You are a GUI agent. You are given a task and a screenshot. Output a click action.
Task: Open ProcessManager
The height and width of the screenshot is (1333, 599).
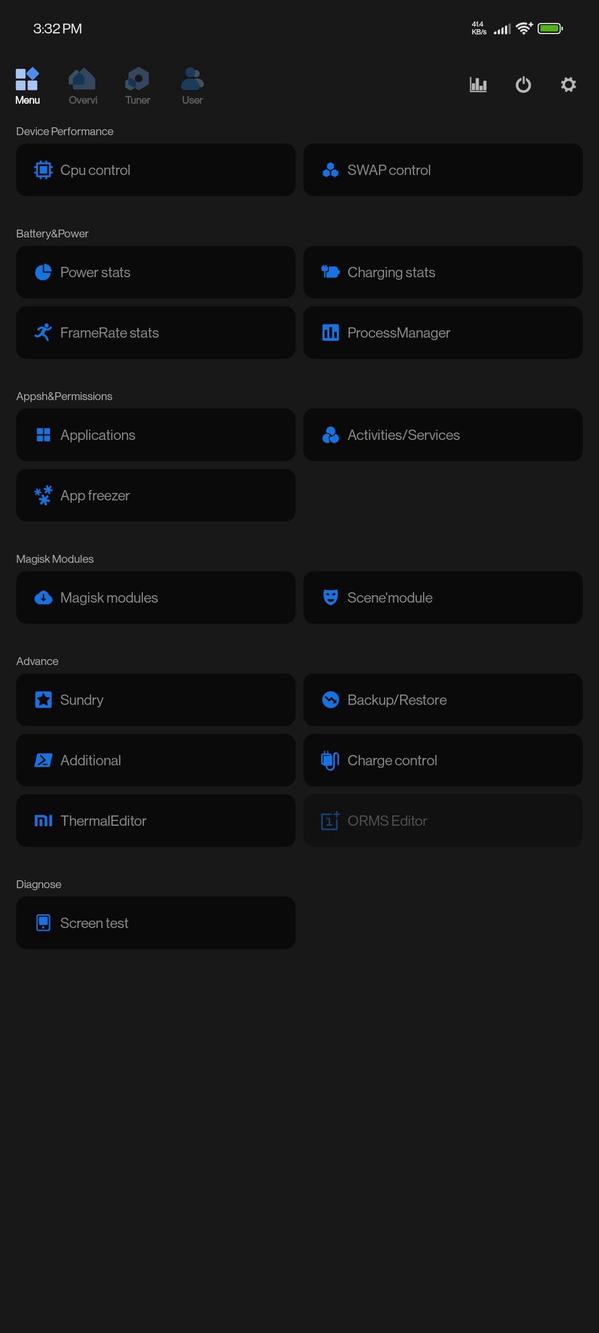click(x=443, y=332)
